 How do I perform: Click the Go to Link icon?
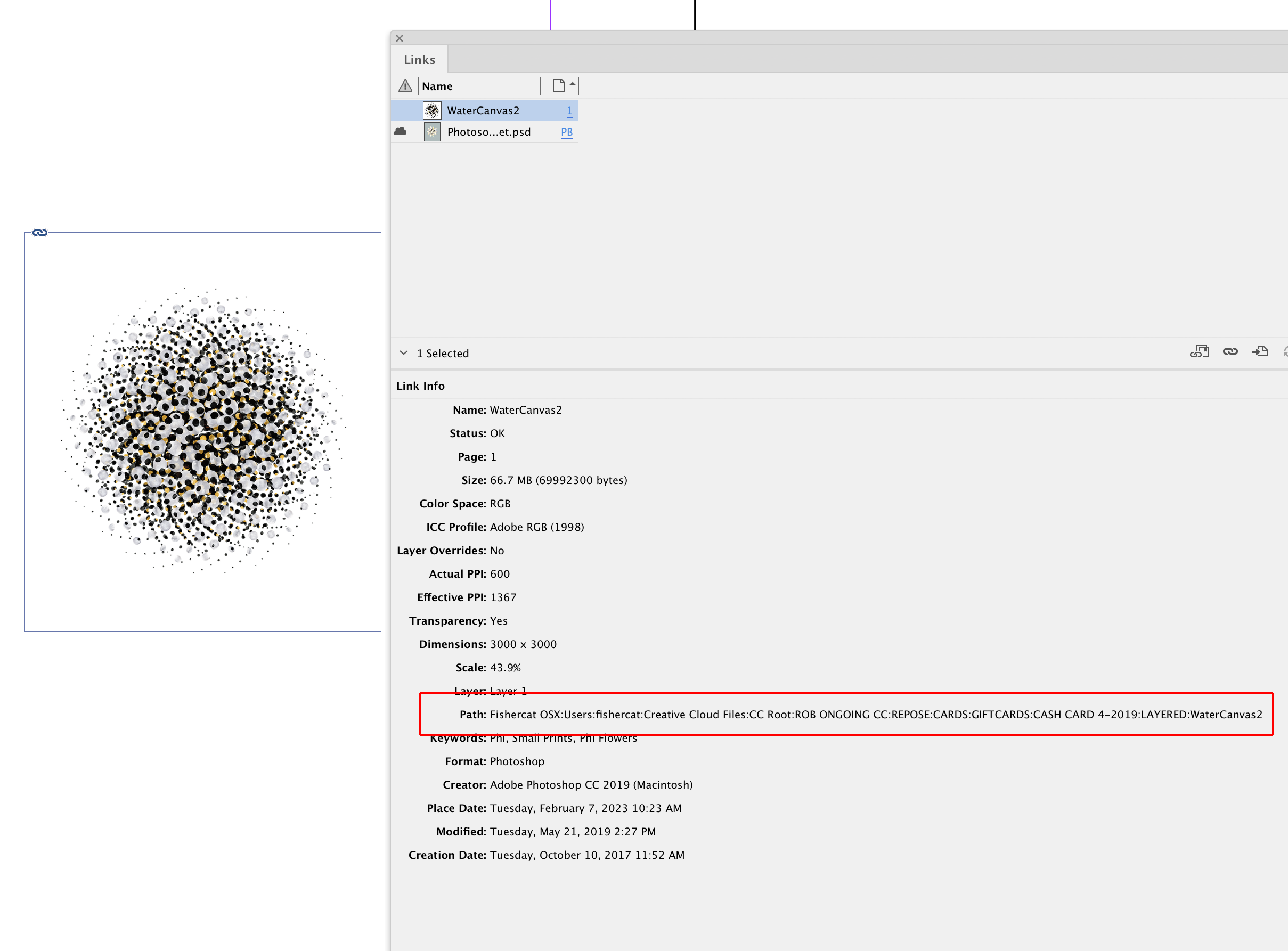(x=1260, y=352)
